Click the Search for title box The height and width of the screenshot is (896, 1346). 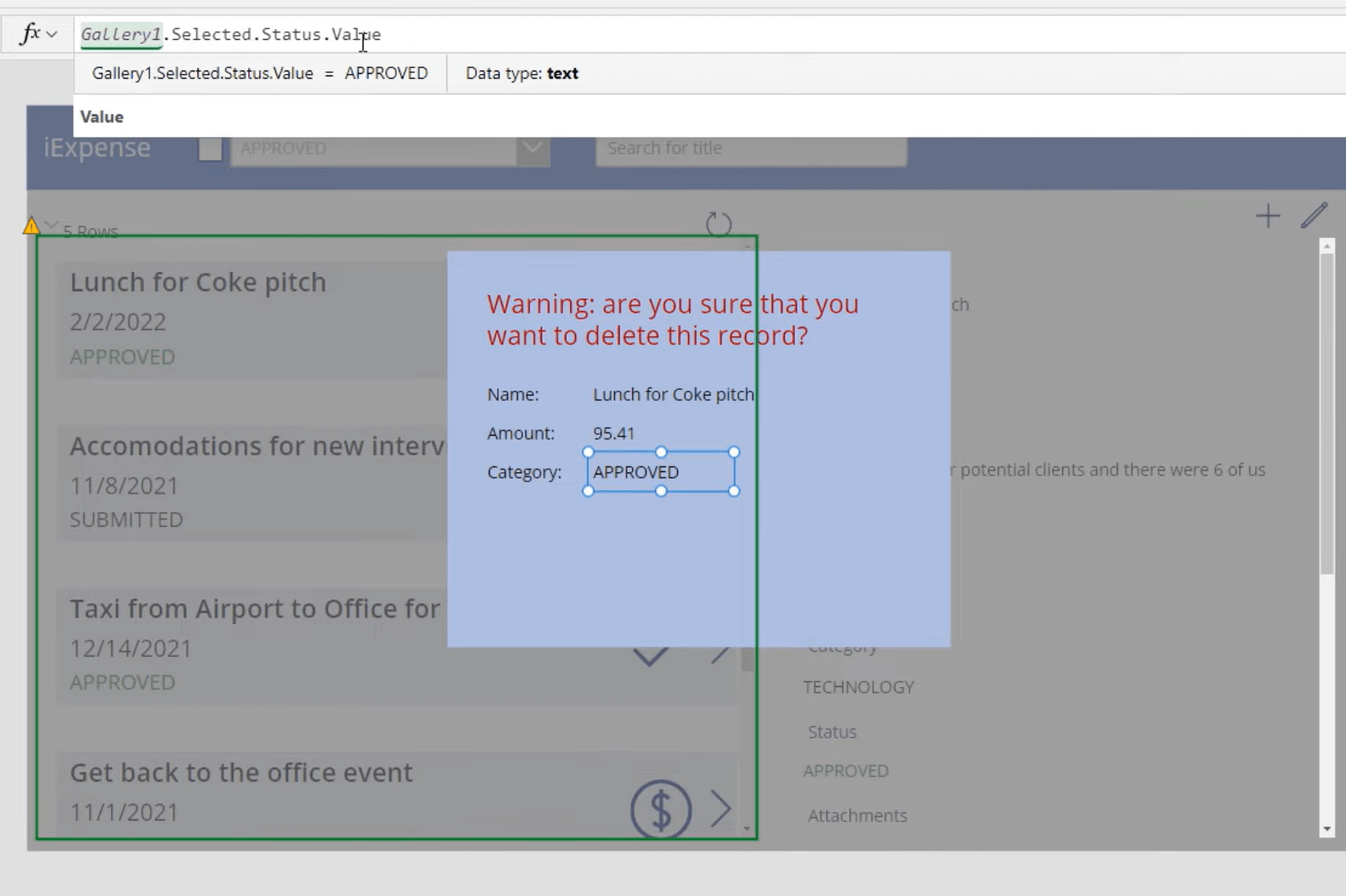click(751, 149)
